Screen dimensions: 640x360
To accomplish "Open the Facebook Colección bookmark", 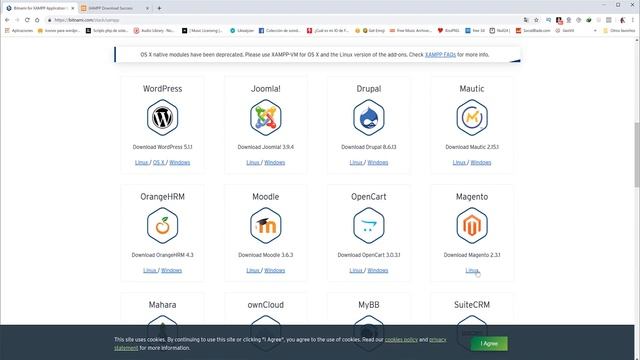I will click(x=280, y=31).
